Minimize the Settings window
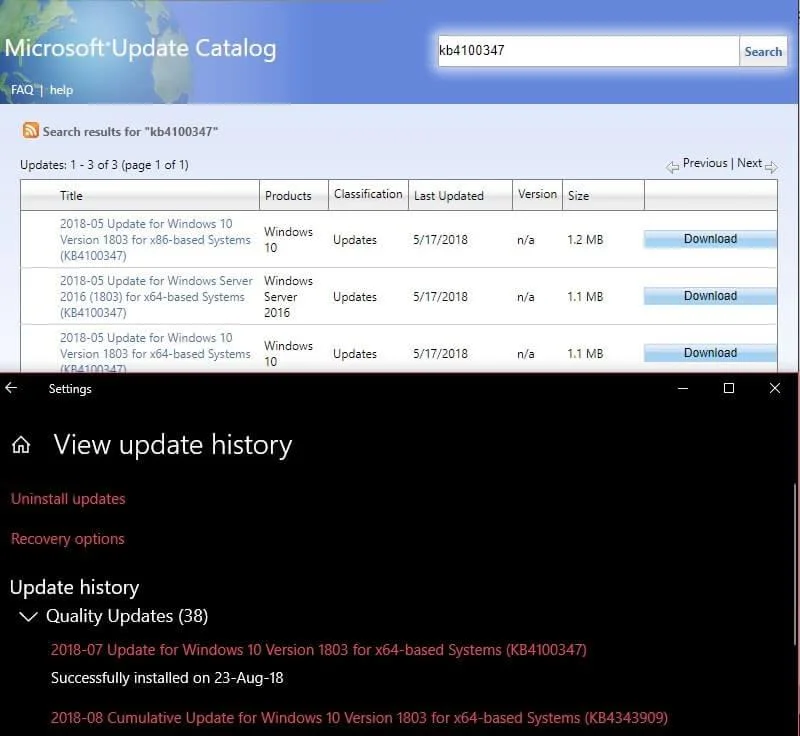The image size is (800, 736). pos(683,389)
